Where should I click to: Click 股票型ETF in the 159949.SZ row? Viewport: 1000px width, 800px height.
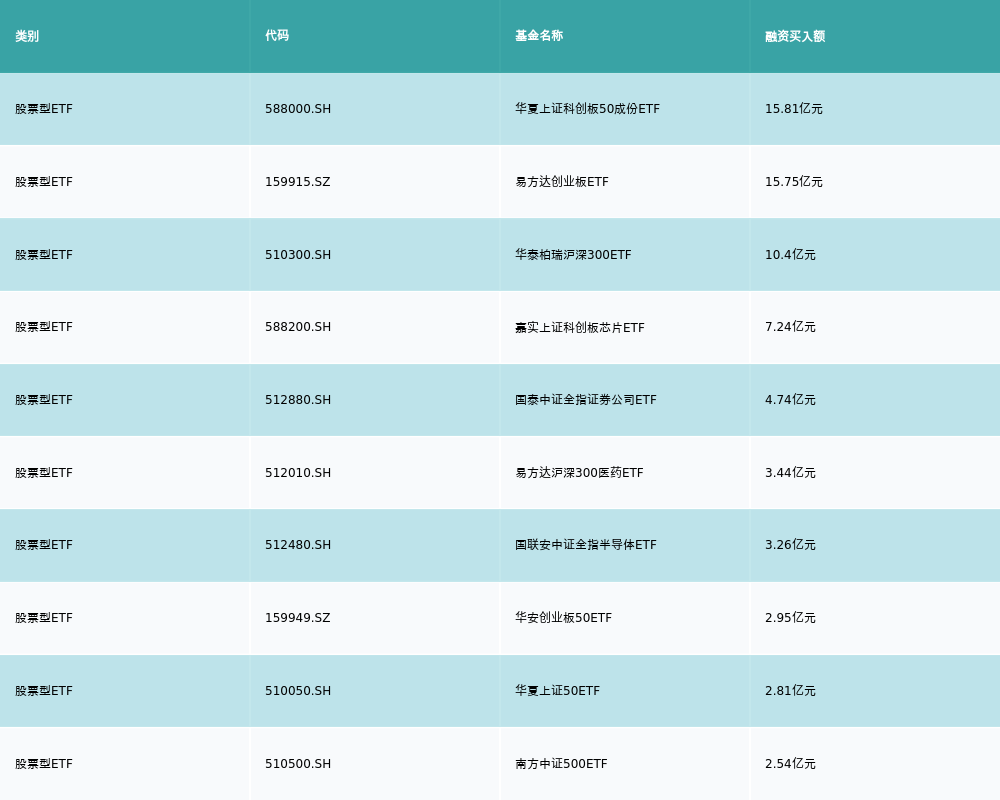click(44, 618)
